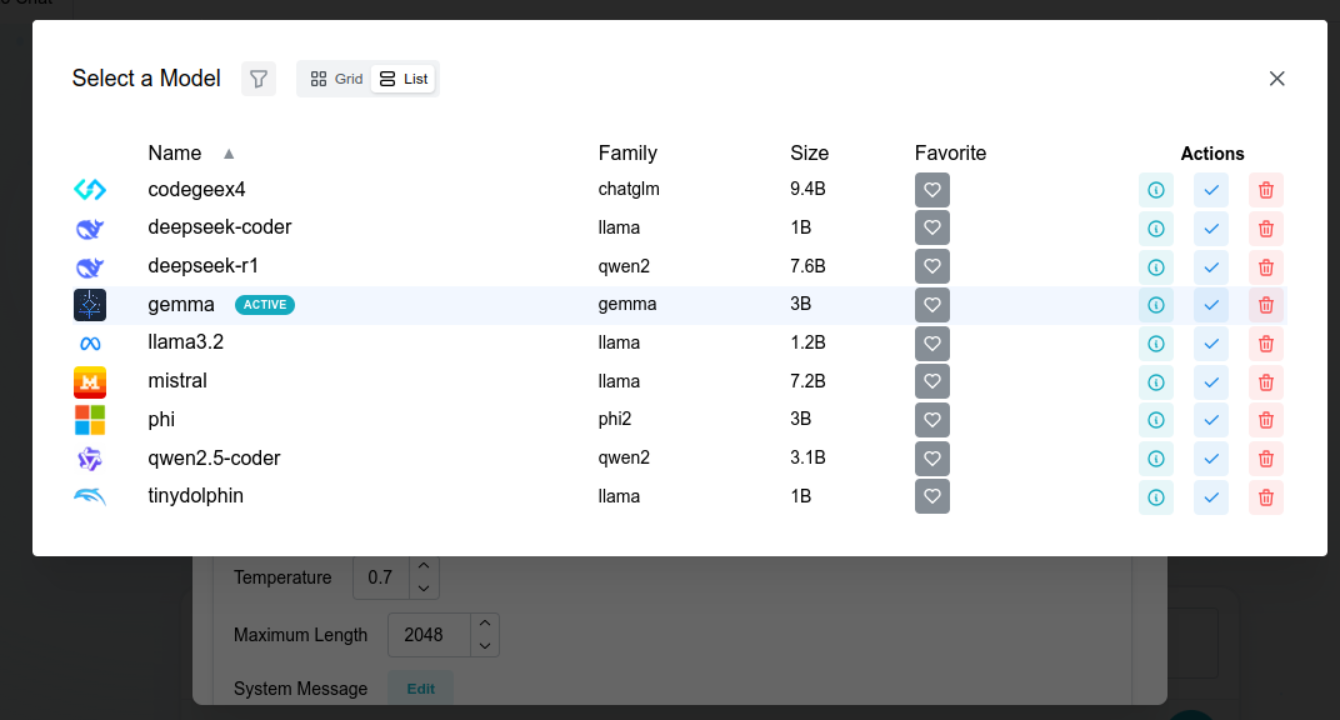Favorite the phi model

pos(932,420)
